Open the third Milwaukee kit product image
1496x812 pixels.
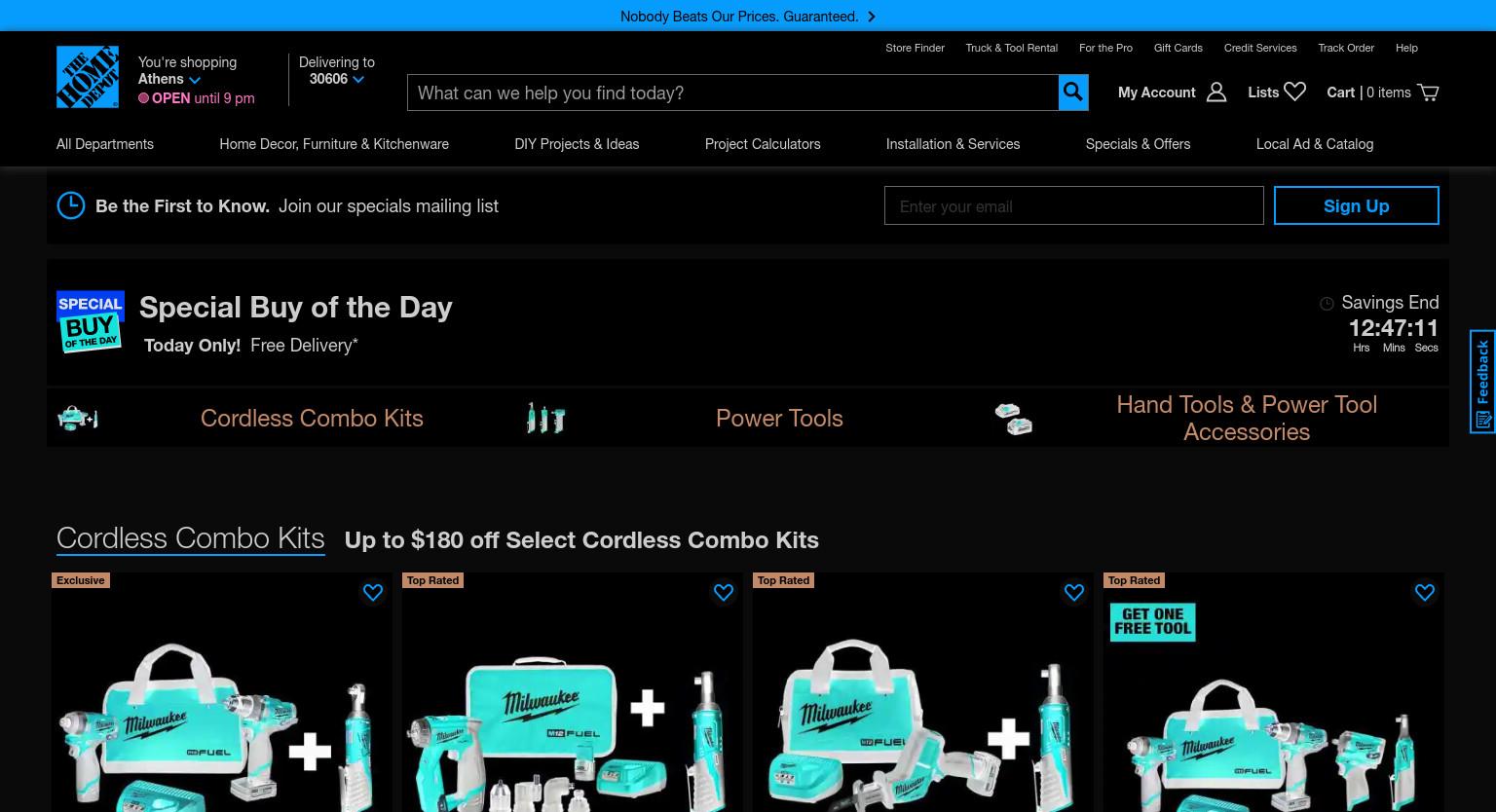point(923,725)
